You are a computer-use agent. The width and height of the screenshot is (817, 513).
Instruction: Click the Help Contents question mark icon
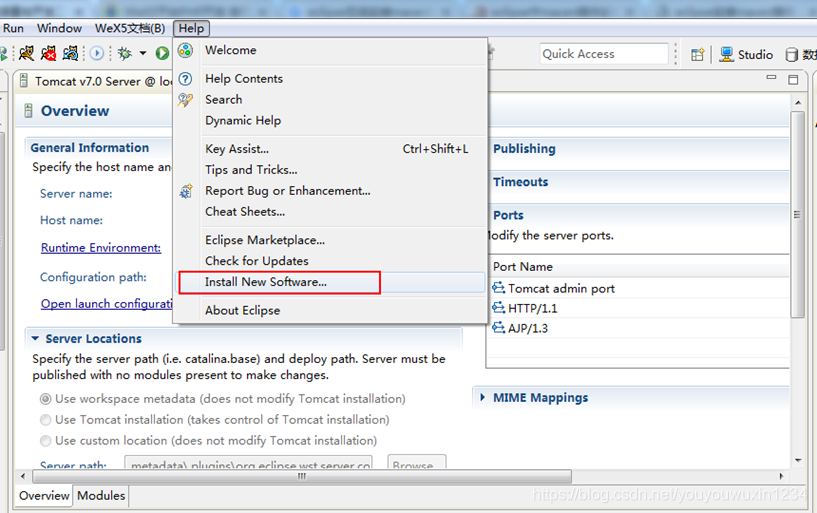[x=185, y=79]
